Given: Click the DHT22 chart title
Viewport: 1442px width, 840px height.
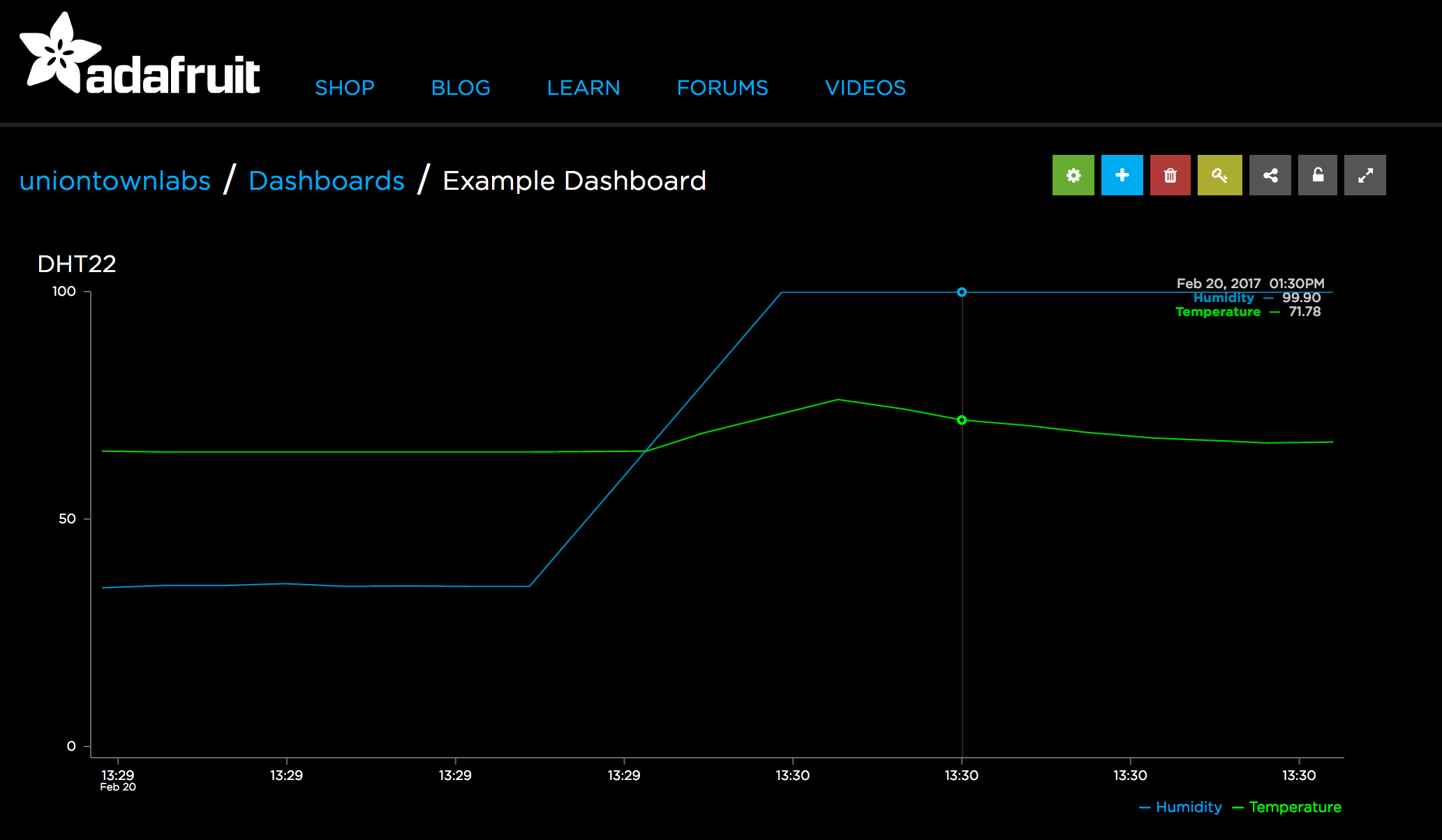Looking at the screenshot, I should click(x=77, y=264).
